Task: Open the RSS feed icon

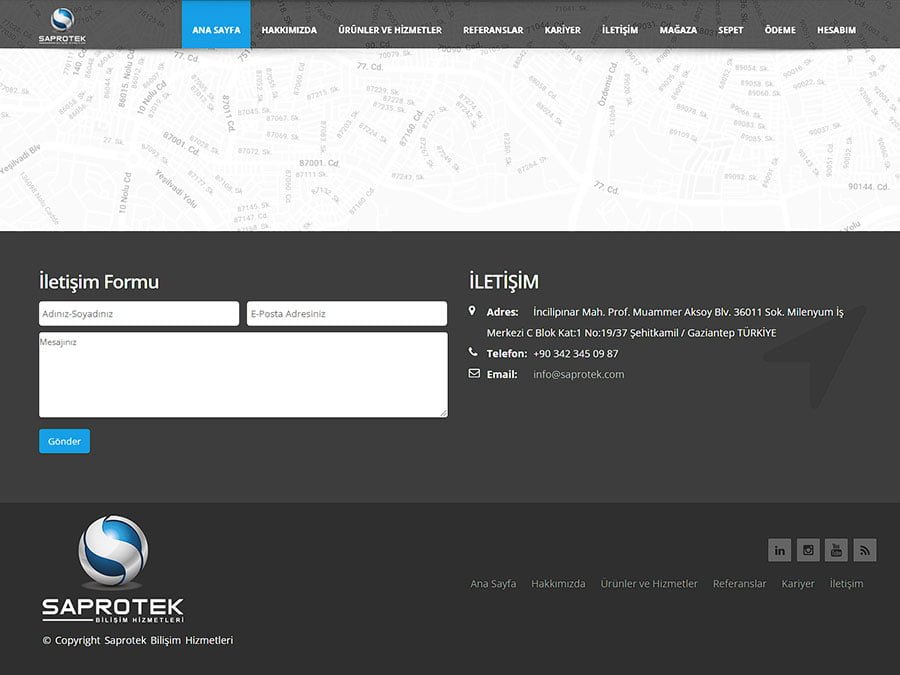Action: click(865, 550)
